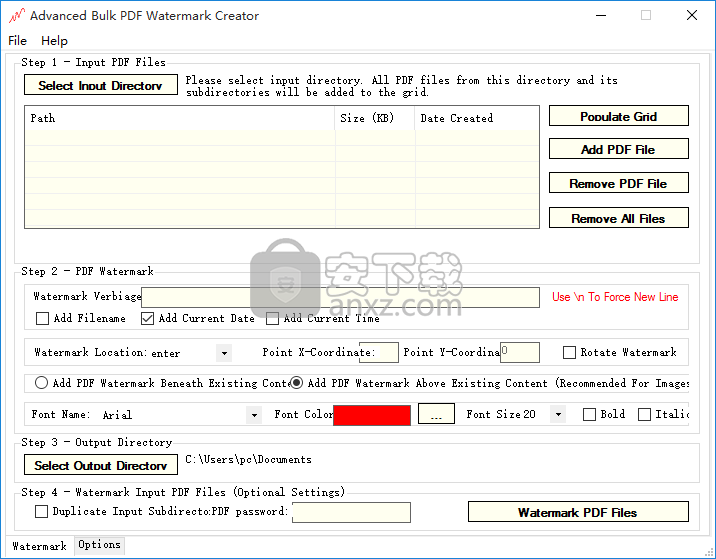The width and height of the screenshot is (716, 559).
Task: Click the Populate Grid button
Action: click(x=619, y=116)
